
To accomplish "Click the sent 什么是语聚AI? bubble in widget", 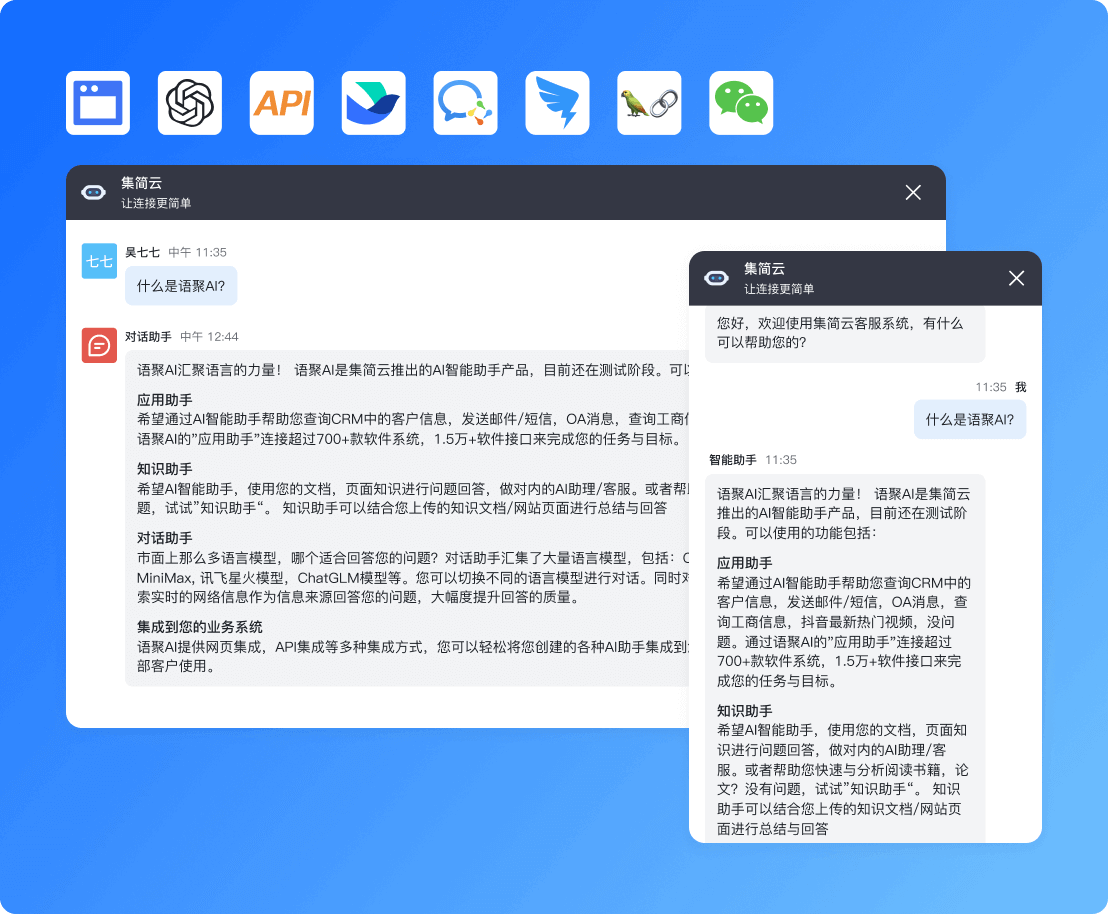I will click(969, 419).
